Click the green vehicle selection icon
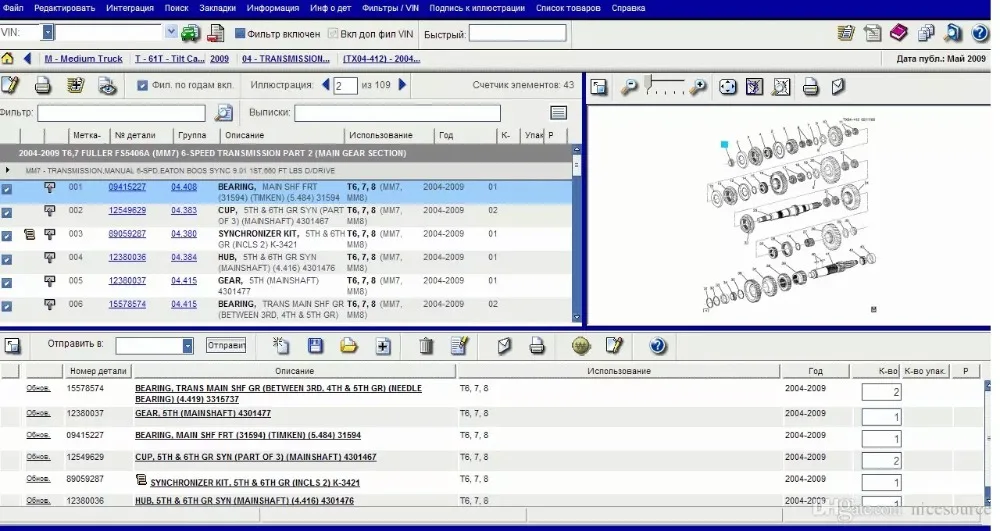The image size is (1000, 531). 190,33
